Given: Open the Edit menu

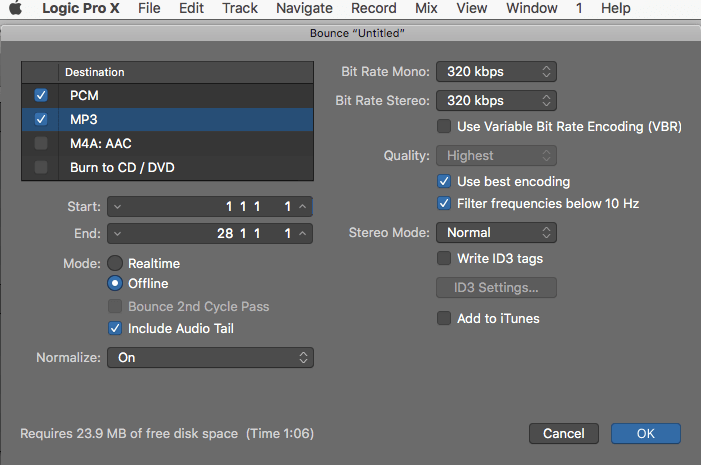Looking at the screenshot, I should 191,8.
